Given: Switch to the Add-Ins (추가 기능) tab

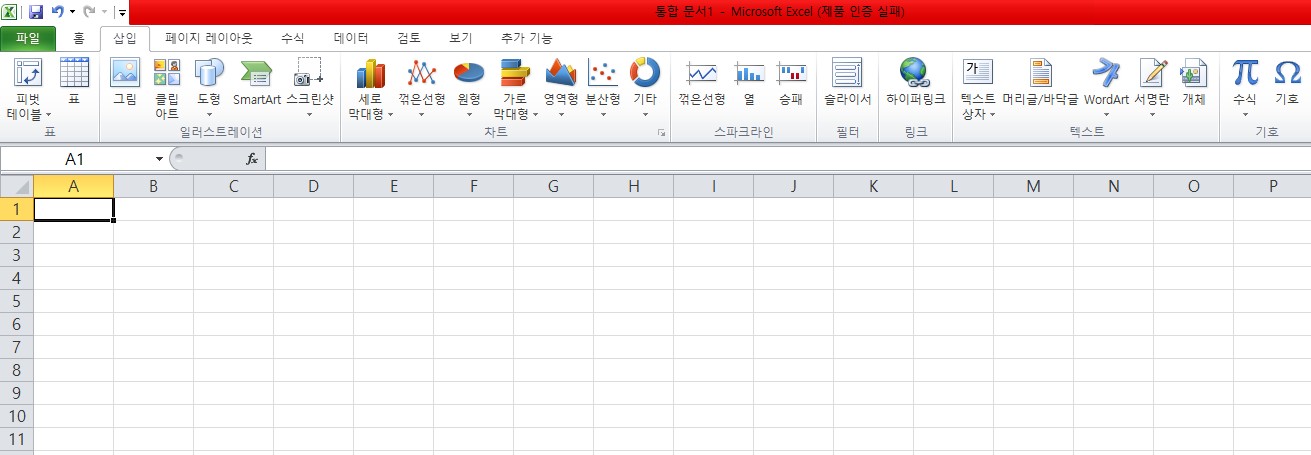Looking at the screenshot, I should point(527,38).
